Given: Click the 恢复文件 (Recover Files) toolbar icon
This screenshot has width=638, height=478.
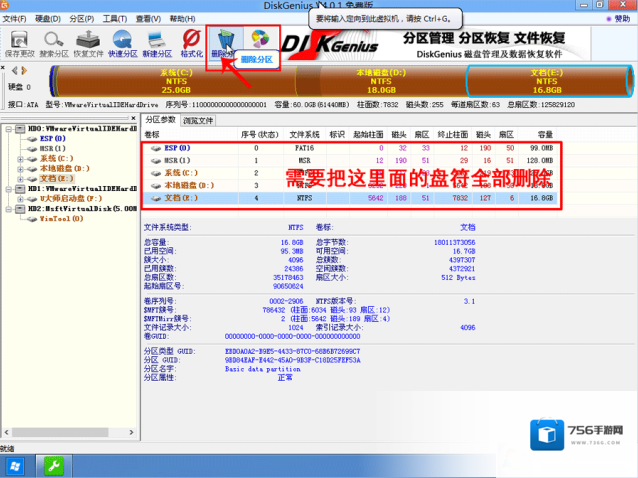Looking at the screenshot, I should coord(90,41).
